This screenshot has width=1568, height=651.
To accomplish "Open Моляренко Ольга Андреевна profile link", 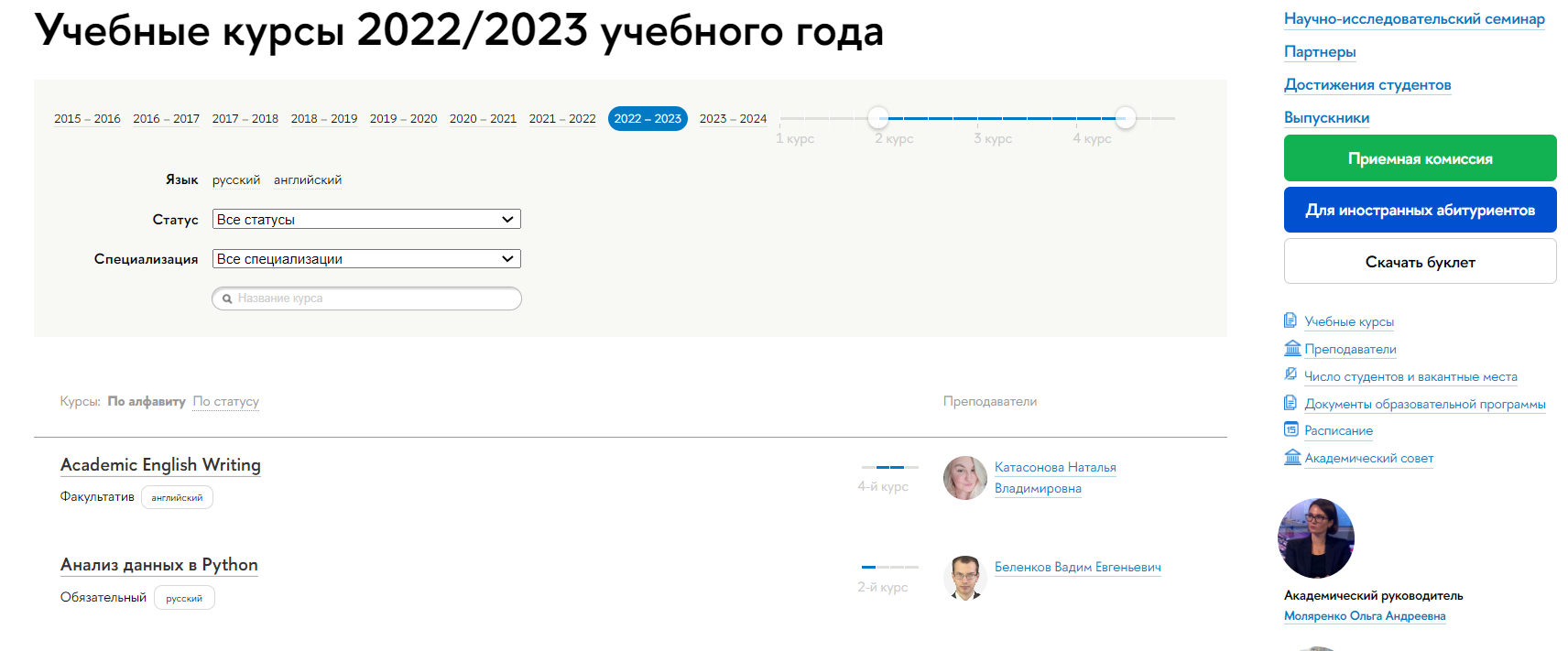I will (x=1365, y=616).
